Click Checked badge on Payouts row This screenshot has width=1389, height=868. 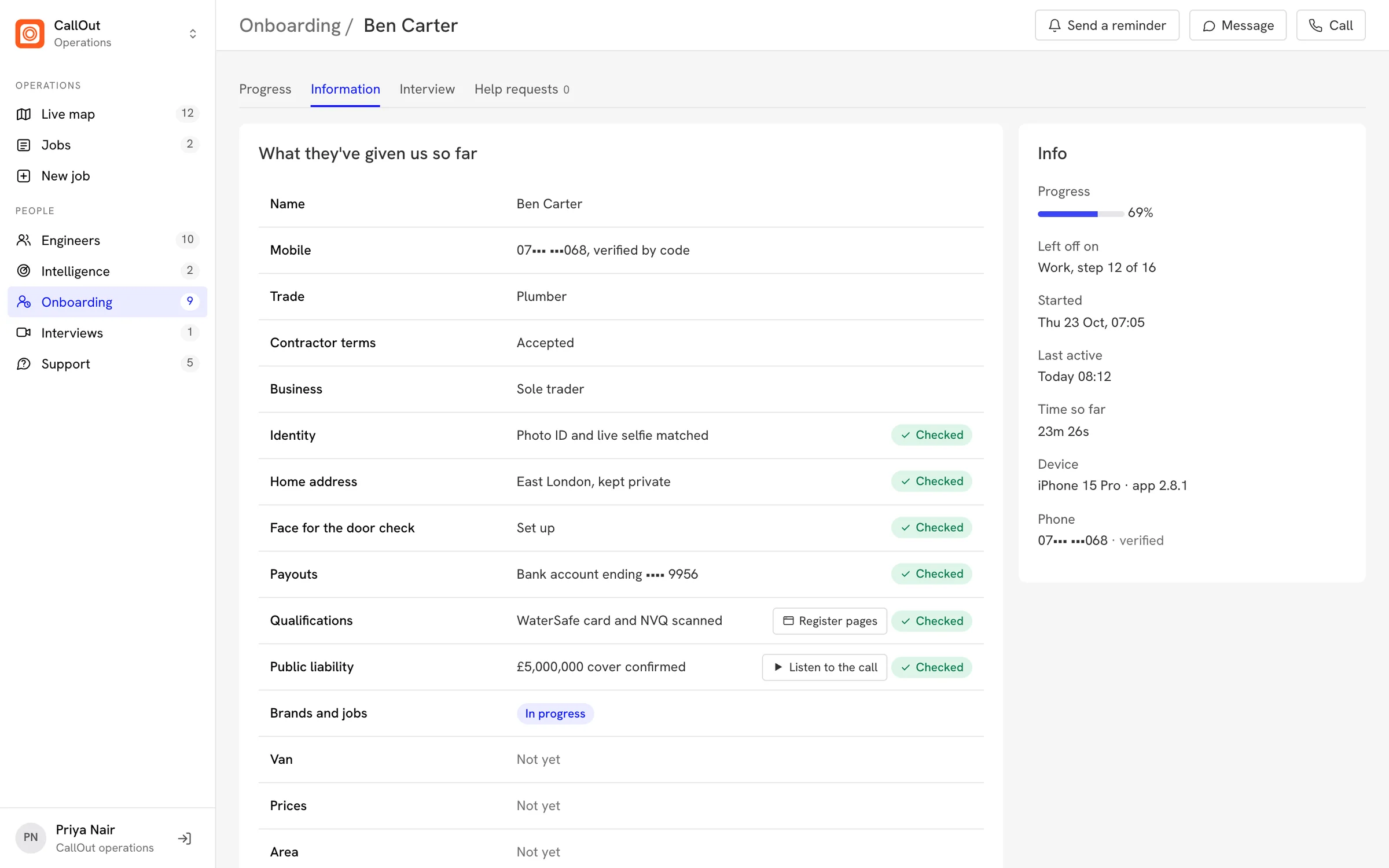click(x=931, y=574)
